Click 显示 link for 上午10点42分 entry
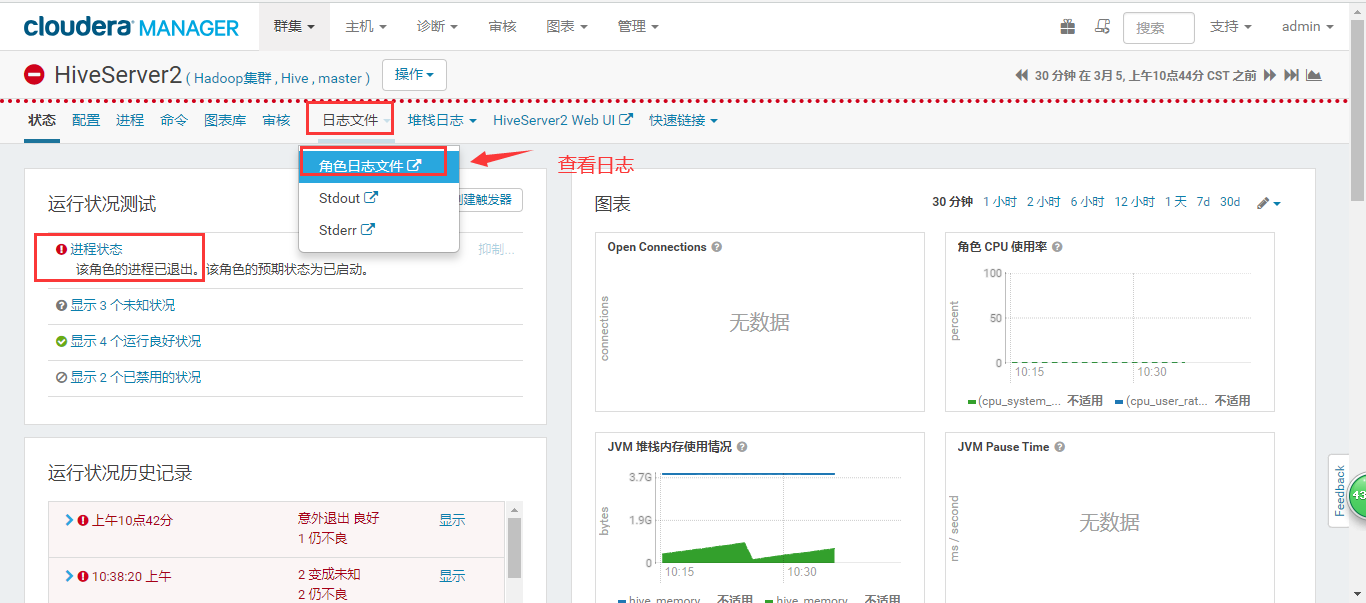1366x603 pixels. coord(452,520)
